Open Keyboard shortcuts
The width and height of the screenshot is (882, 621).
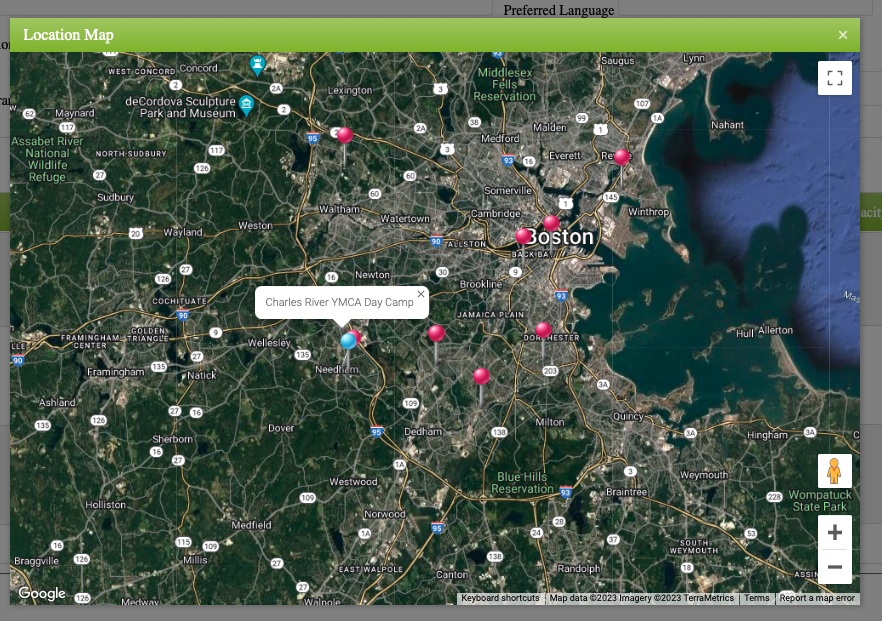coord(500,598)
